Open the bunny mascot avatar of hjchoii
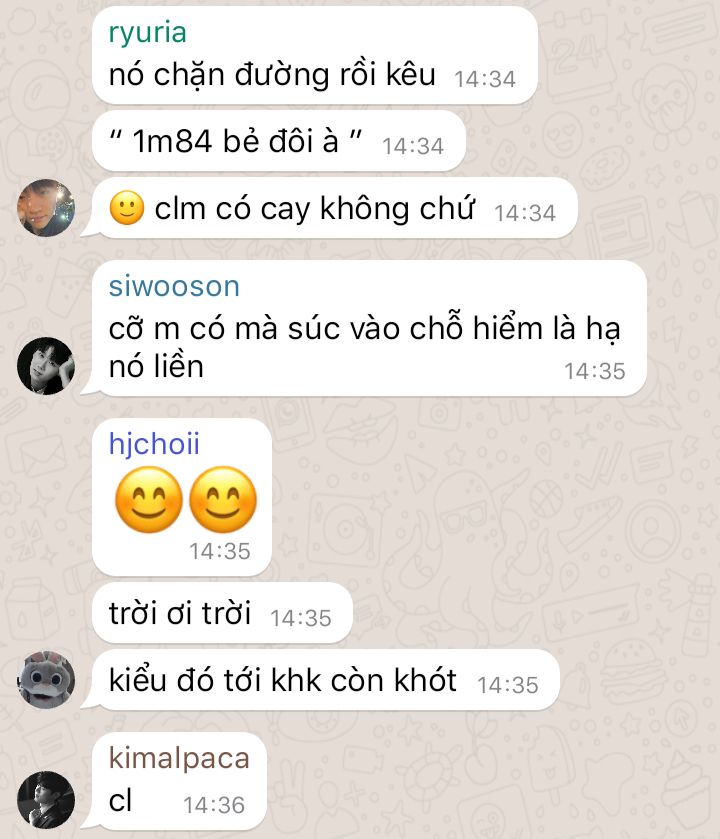Screen dimensions: 720x839 46,680
